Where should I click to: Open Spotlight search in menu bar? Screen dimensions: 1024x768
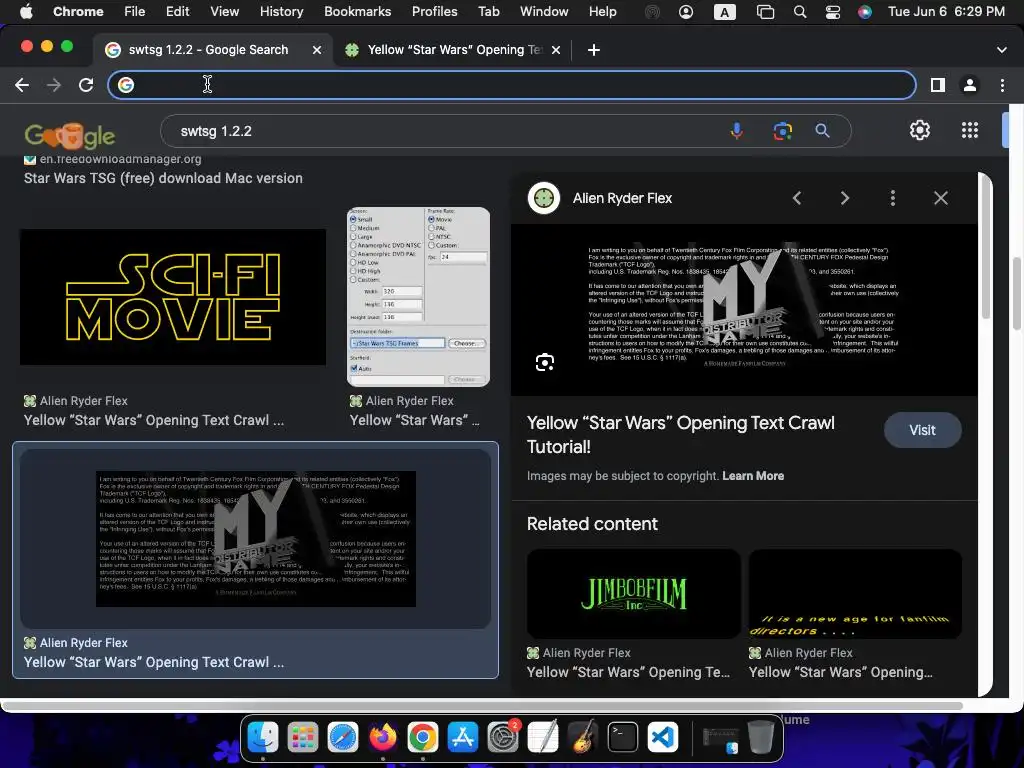coord(800,12)
